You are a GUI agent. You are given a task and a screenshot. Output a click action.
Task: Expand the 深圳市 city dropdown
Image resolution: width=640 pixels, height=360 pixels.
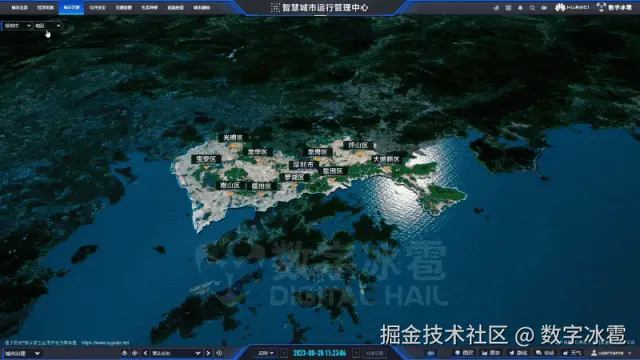[x=17, y=26]
